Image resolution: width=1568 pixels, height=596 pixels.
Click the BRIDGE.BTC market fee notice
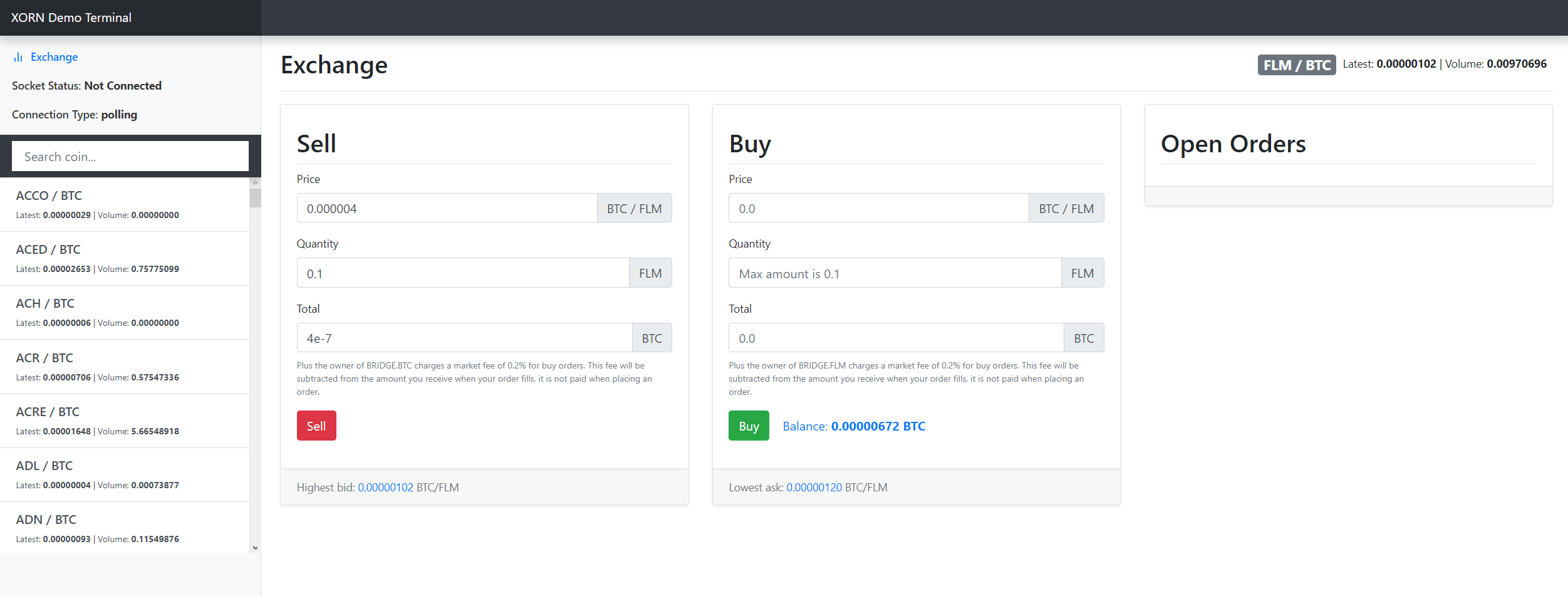(x=474, y=379)
